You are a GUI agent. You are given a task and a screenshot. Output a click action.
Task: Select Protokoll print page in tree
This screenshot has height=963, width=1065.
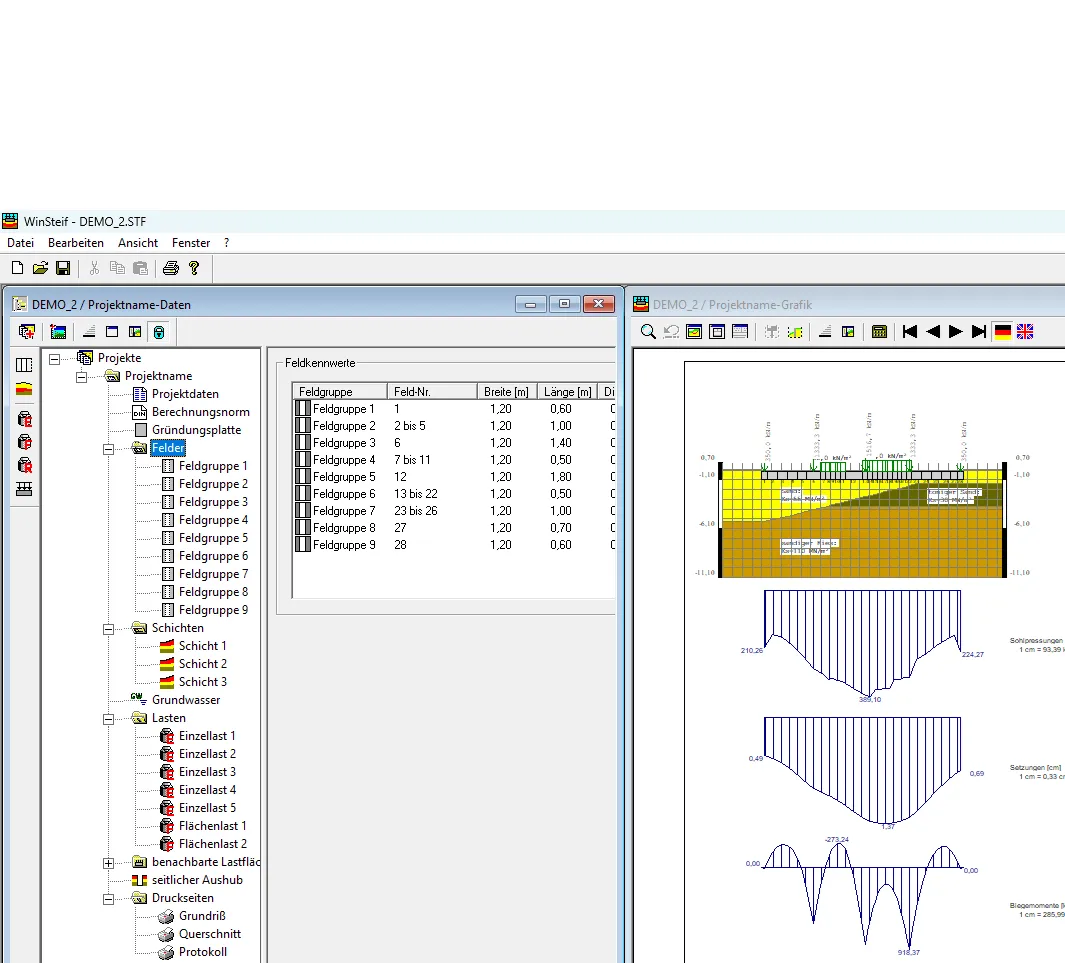(x=202, y=951)
